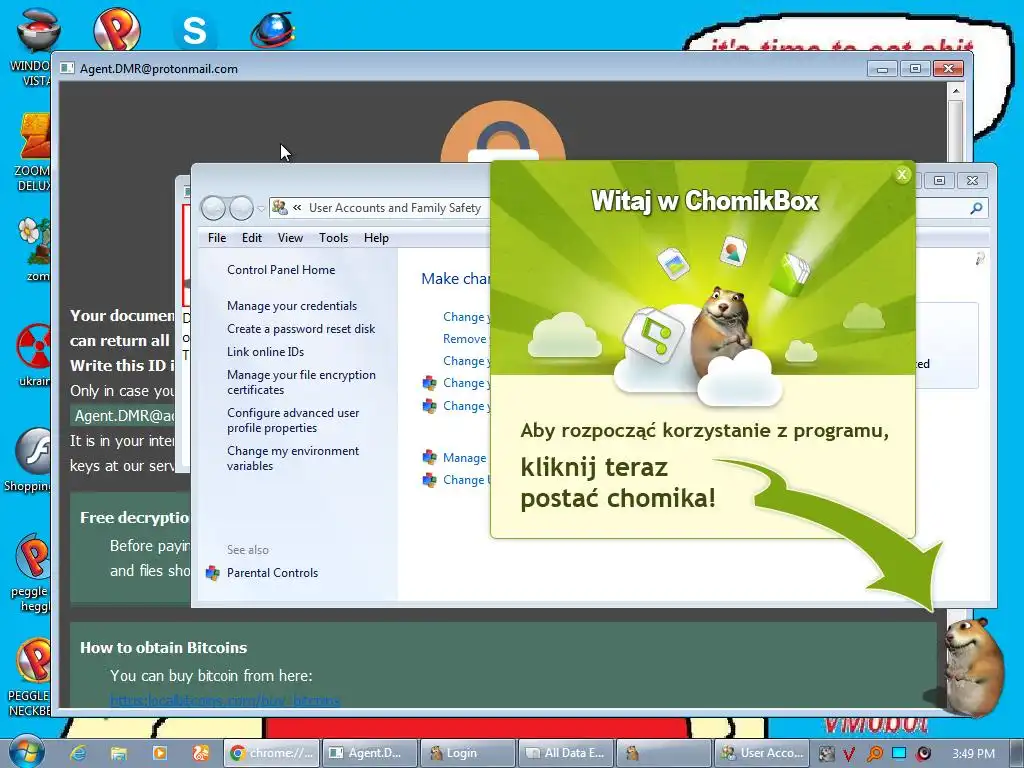Viewport: 1024px width, 768px height.
Task: Open the Help menu in Control Panel
Action: [376, 238]
